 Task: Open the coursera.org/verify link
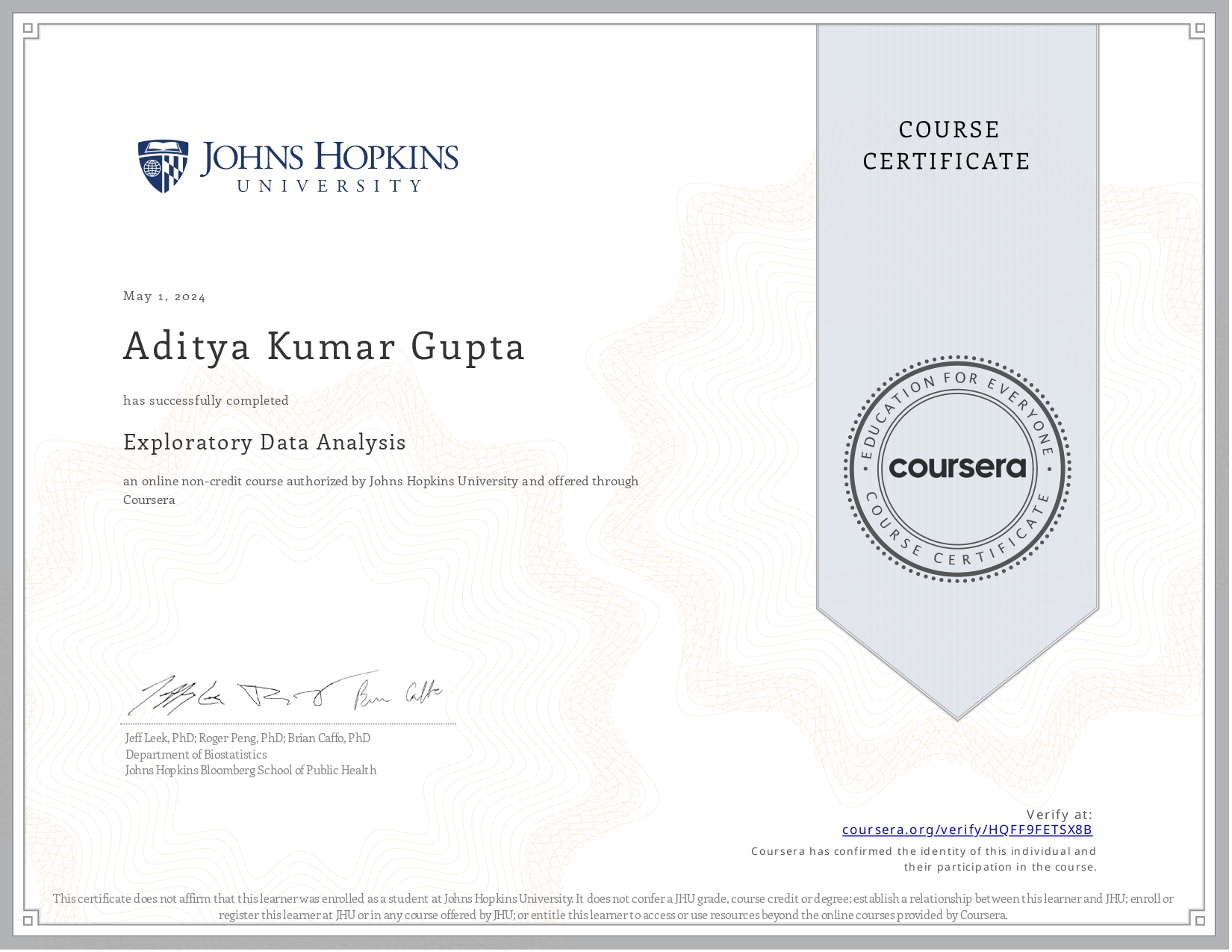(966, 830)
